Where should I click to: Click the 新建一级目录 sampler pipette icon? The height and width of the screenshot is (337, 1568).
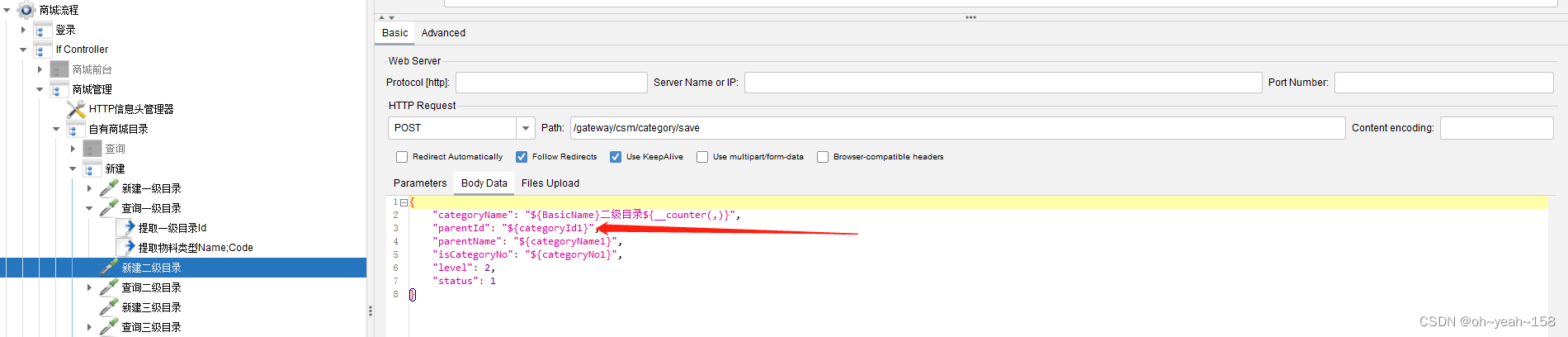tap(109, 188)
